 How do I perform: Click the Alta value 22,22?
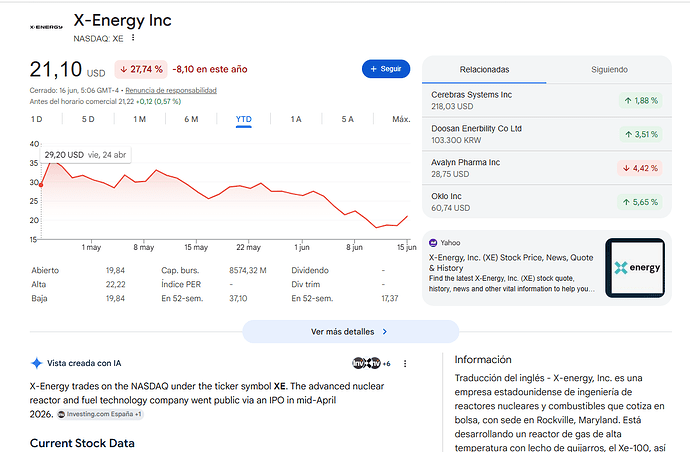pos(115,284)
